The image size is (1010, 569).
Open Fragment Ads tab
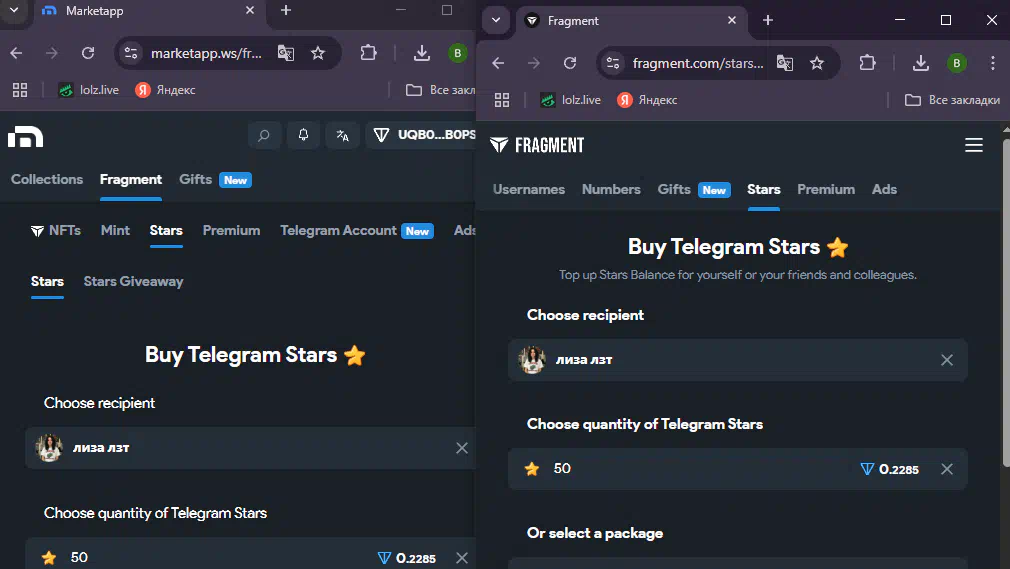[x=884, y=189]
